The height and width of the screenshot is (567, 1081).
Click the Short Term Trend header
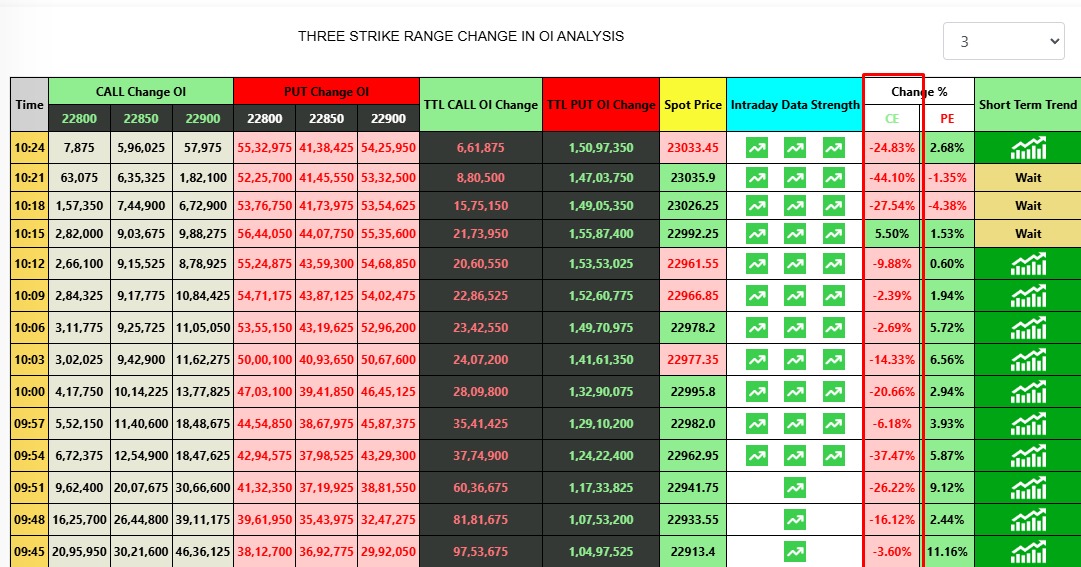pyautogui.click(x=1028, y=105)
